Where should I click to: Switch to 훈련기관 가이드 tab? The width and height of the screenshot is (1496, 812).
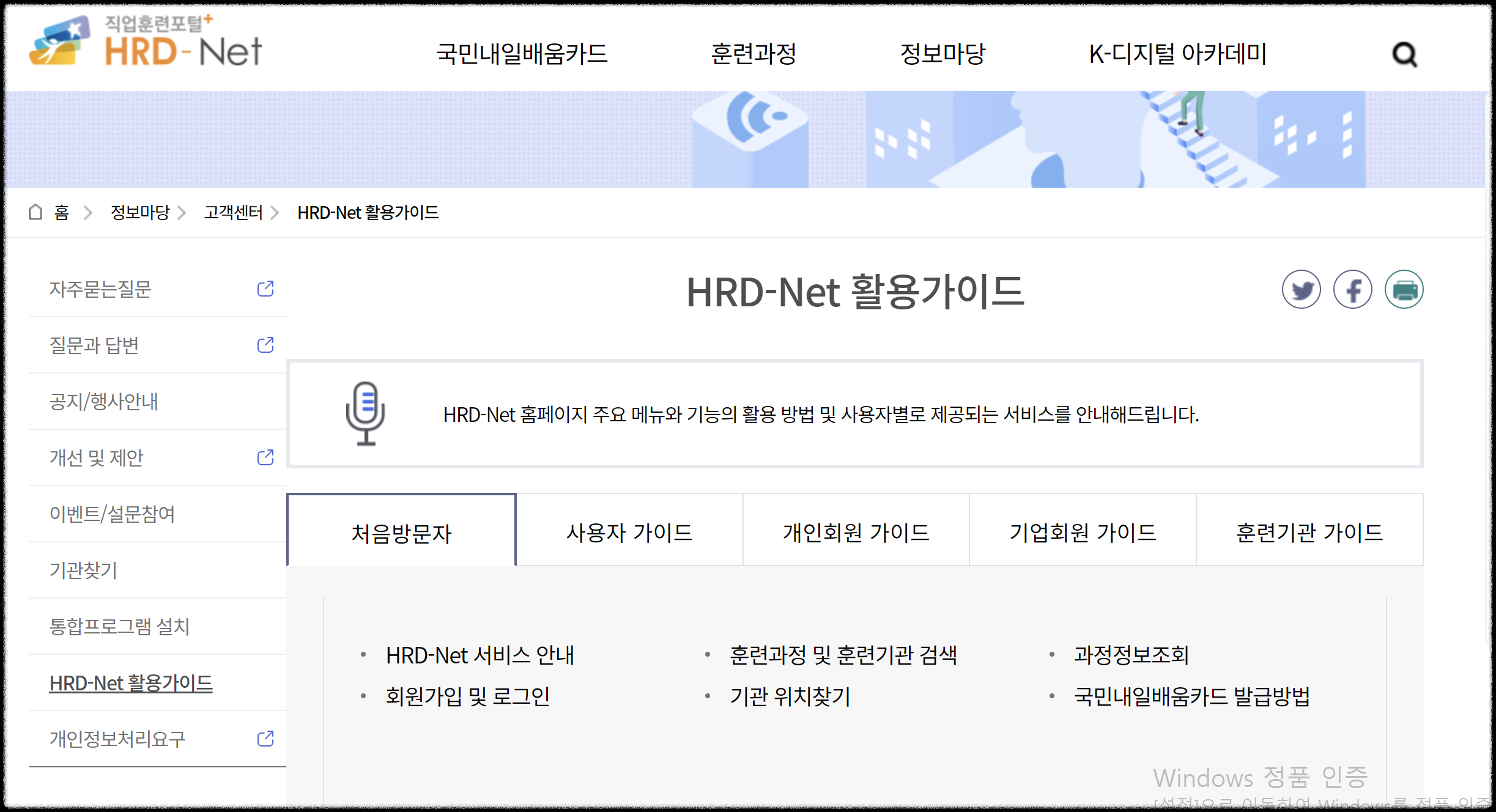tap(1309, 530)
